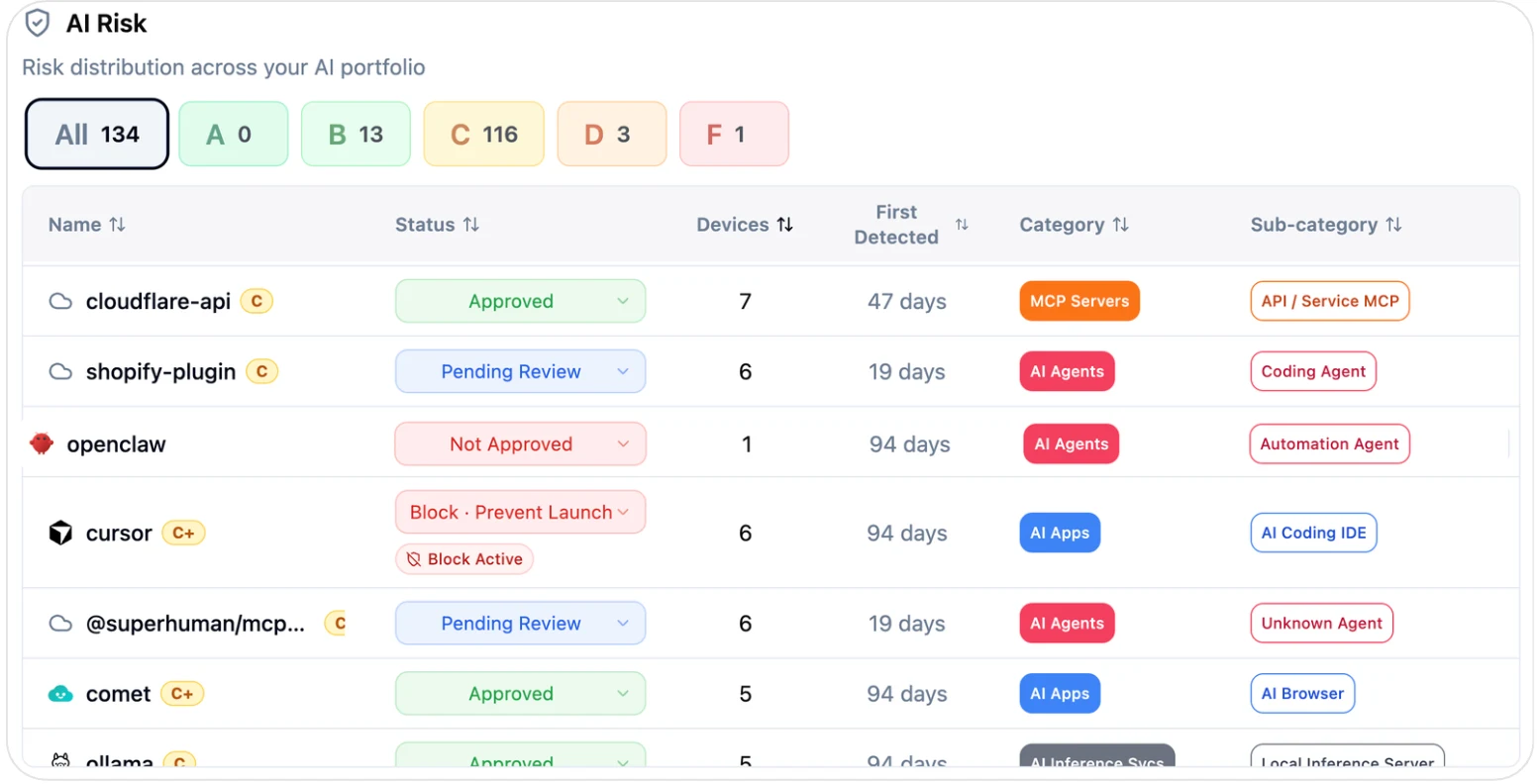1539x784 pixels.
Task: Filter by grade F 1
Action: point(734,134)
